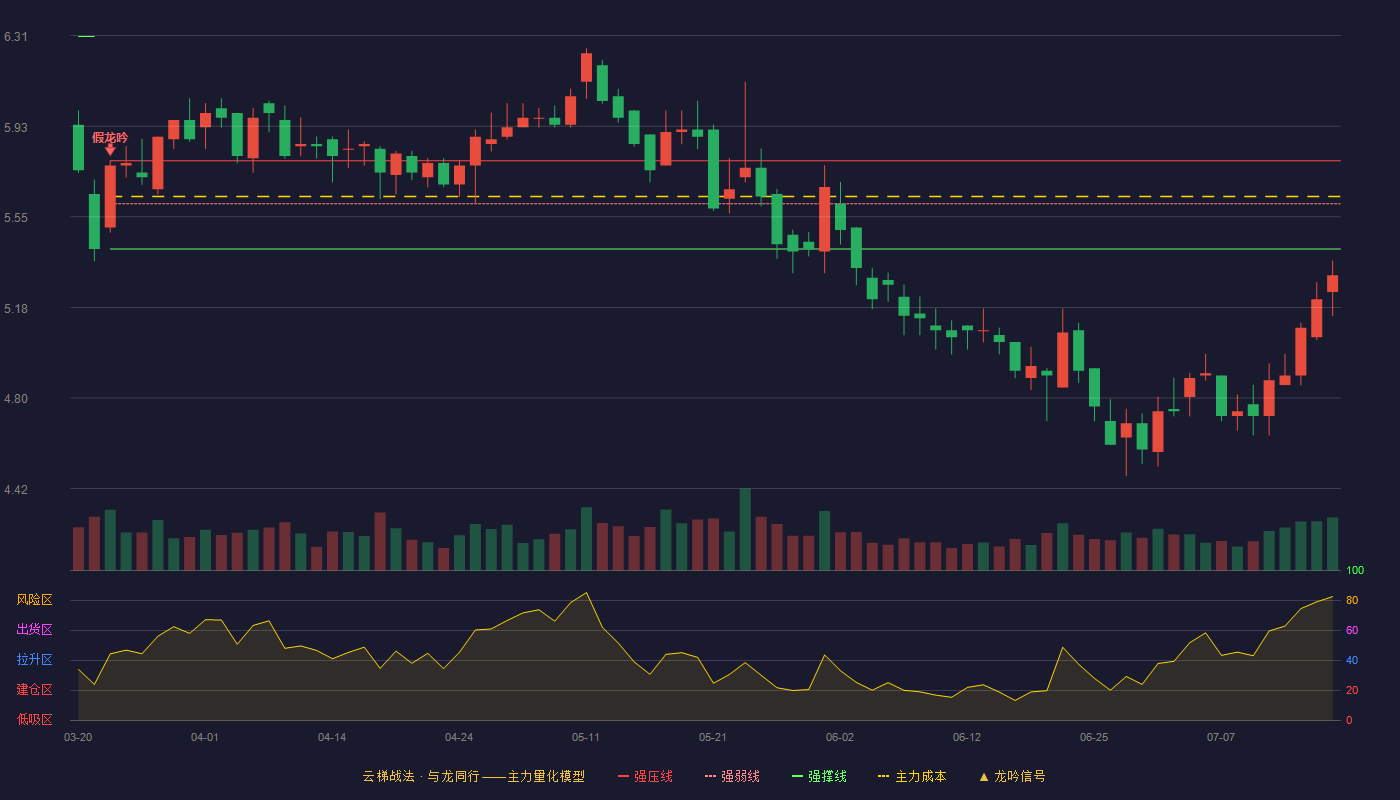Toggle the 强压线 legend label
The width and height of the screenshot is (1400, 800).
(653, 776)
